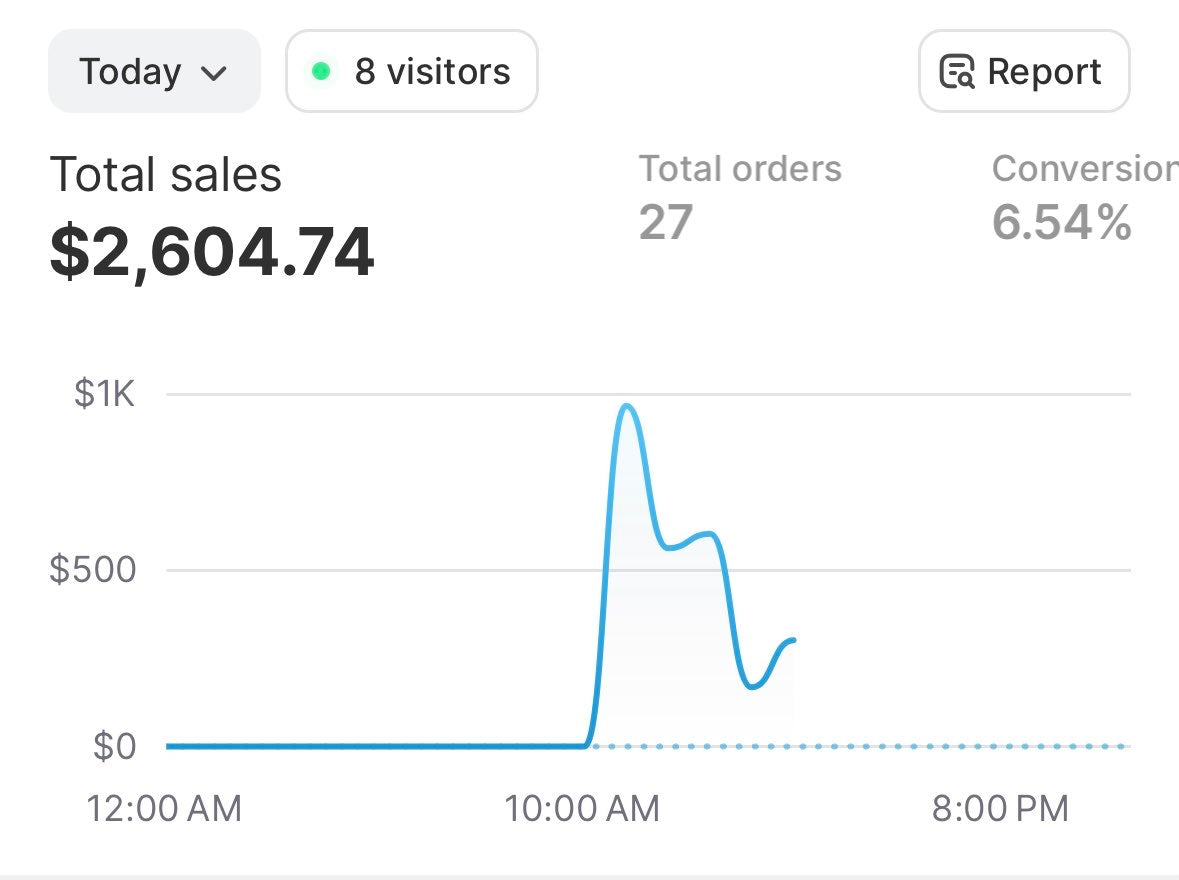Open the Today date range dropdown

154,72
